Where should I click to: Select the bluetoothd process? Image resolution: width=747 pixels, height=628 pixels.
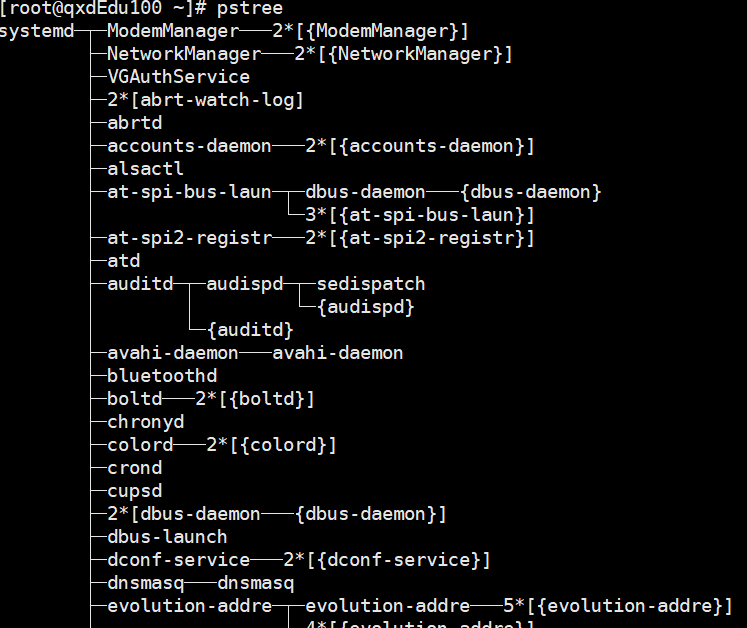162,376
